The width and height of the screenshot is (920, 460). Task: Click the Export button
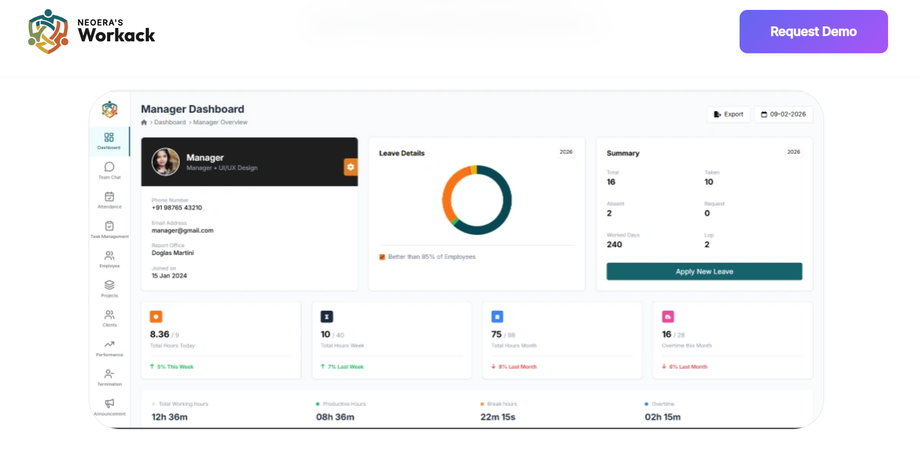(729, 114)
